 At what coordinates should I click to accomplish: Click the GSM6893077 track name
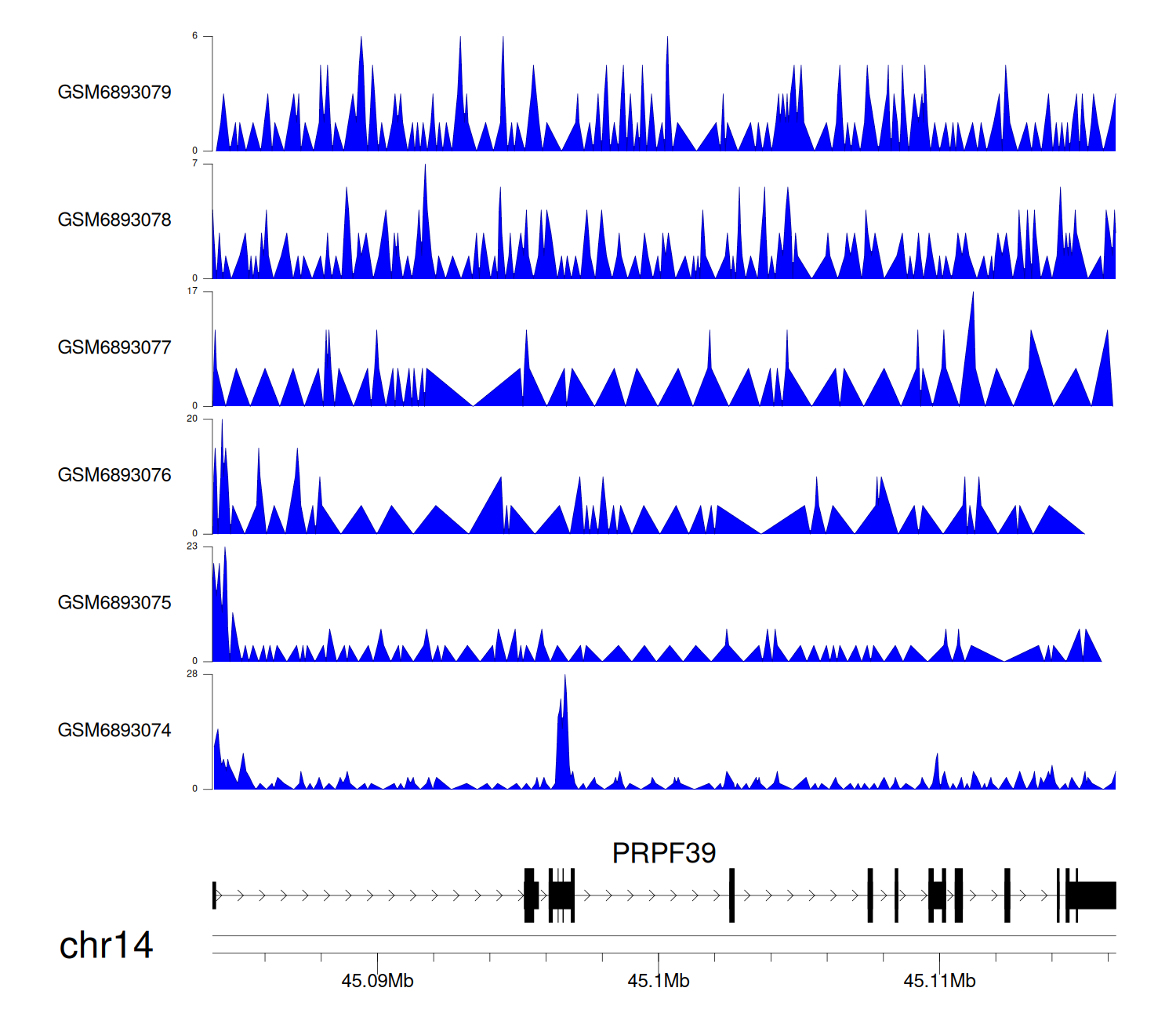(114, 348)
